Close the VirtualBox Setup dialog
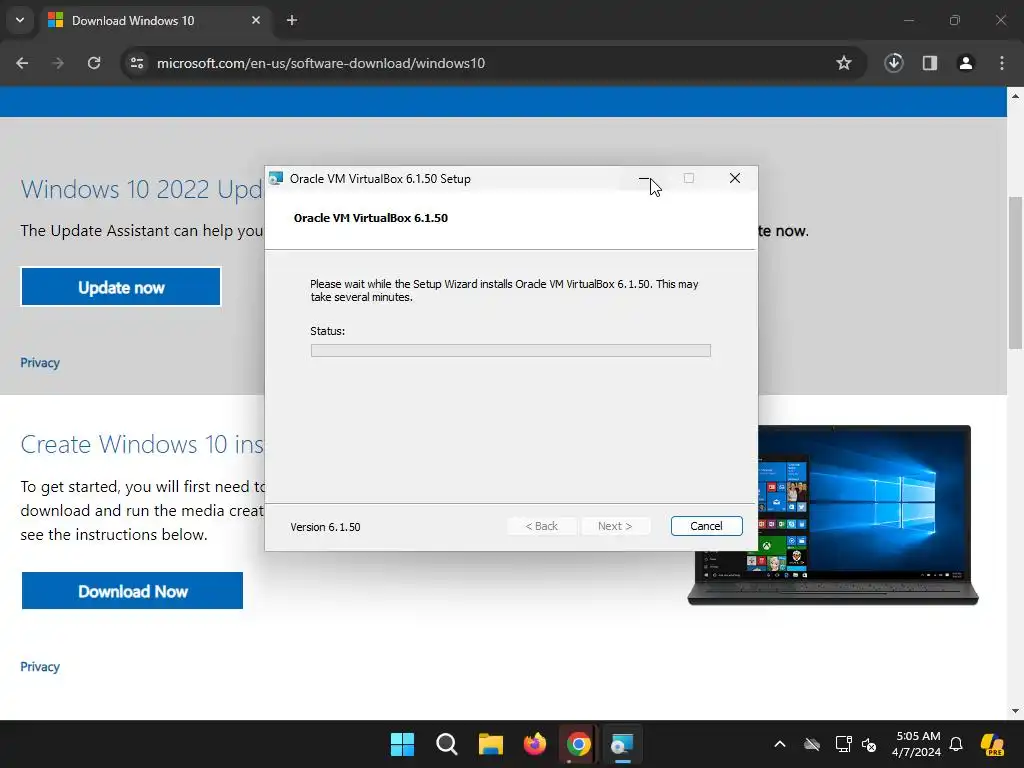1024x768 pixels. coord(735,178)
